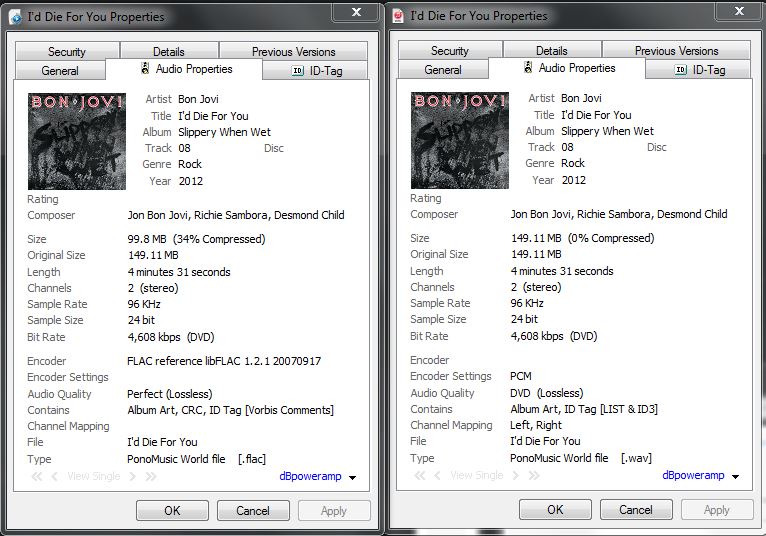Click OK button in right window

coord(555,510)
